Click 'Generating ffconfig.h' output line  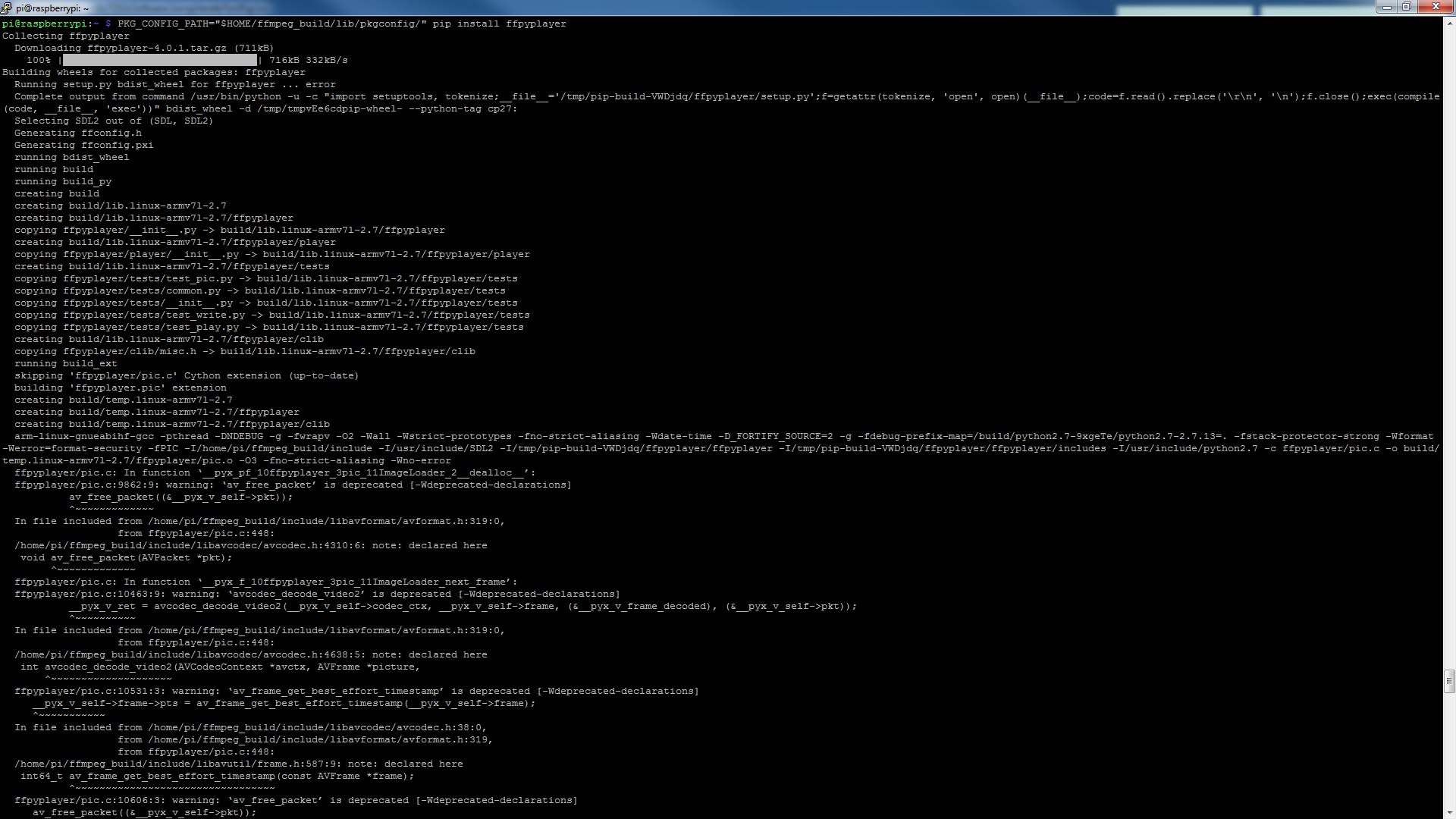click(x=78, y=133)
